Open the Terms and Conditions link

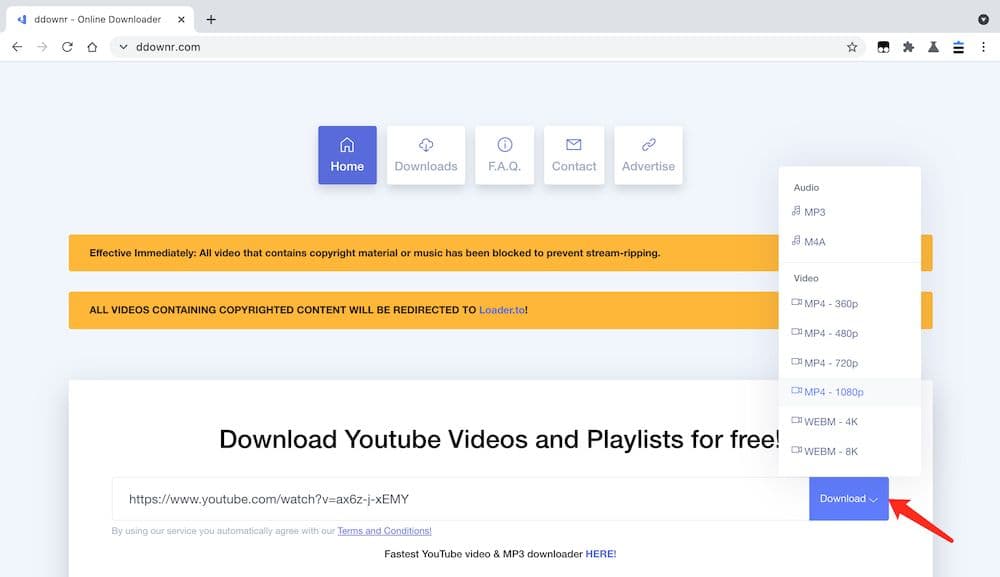(x=385, y=531)
